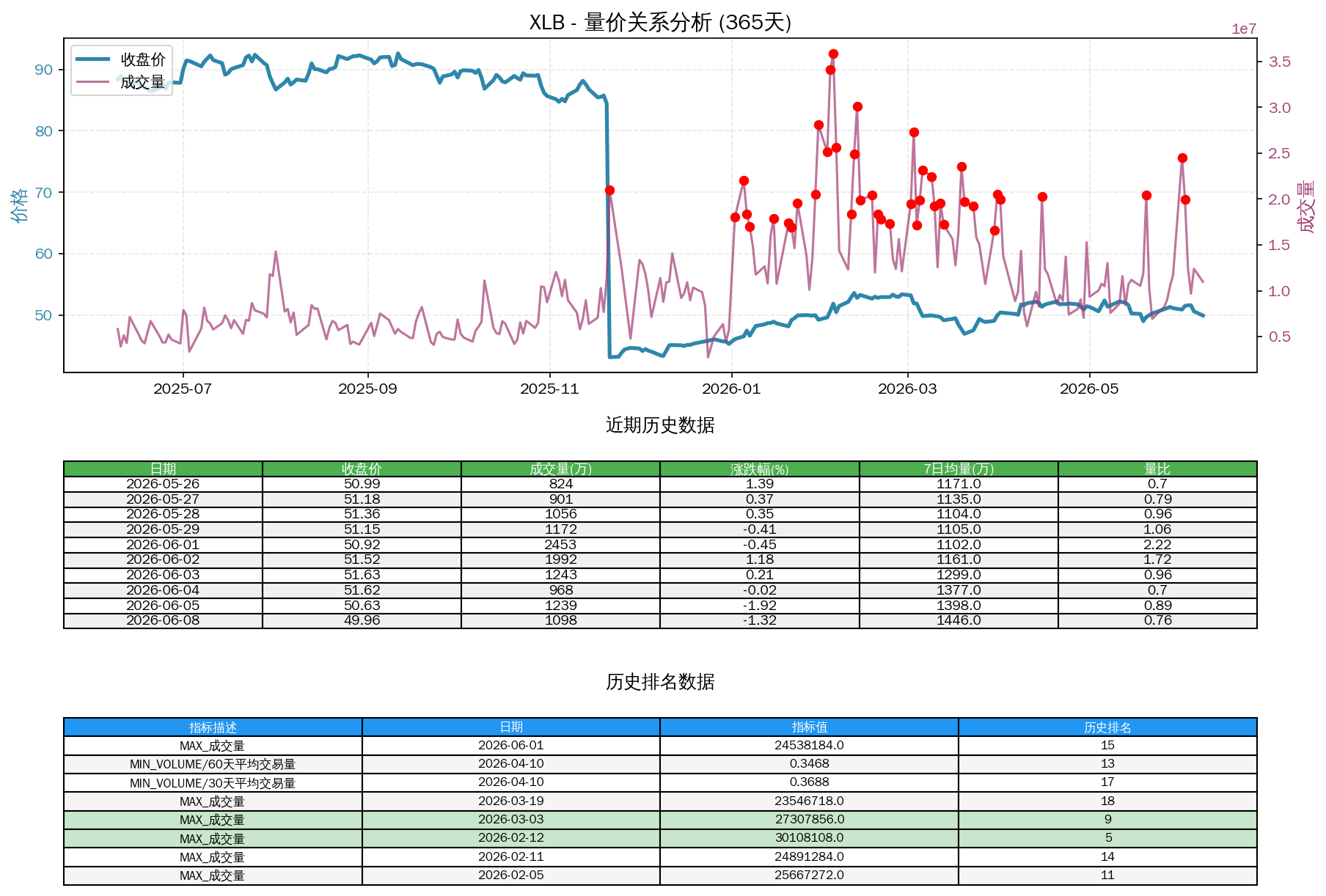Click the left axis label 价格

(19, 205)
